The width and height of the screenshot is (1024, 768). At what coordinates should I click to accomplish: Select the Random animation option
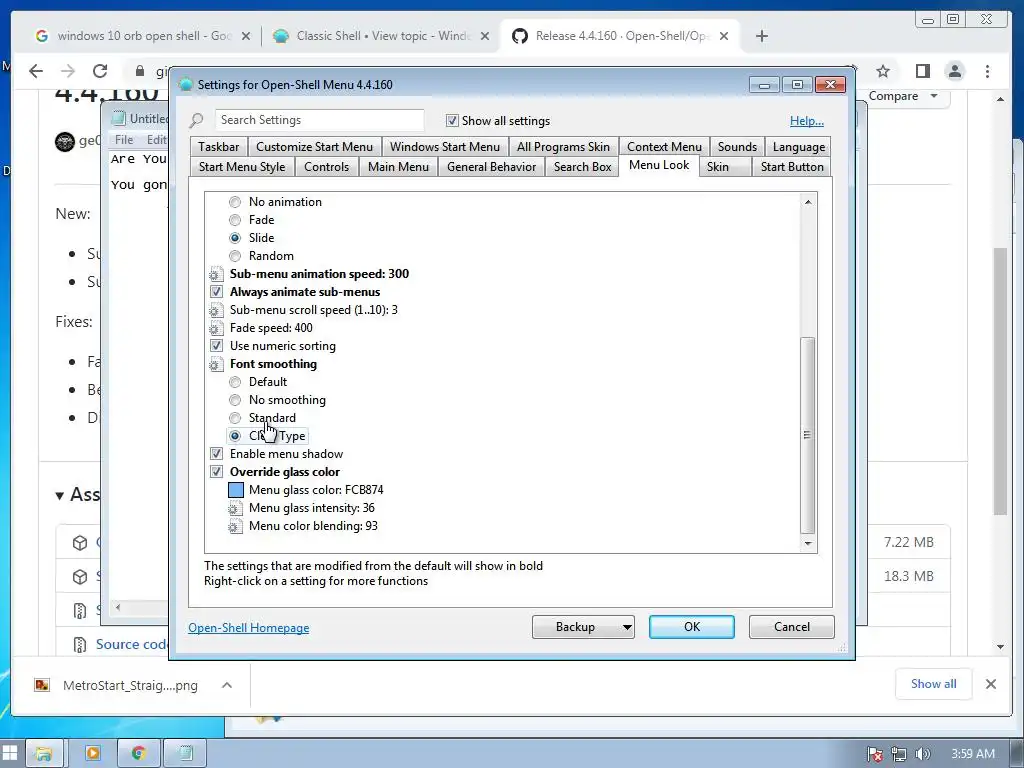235,256
